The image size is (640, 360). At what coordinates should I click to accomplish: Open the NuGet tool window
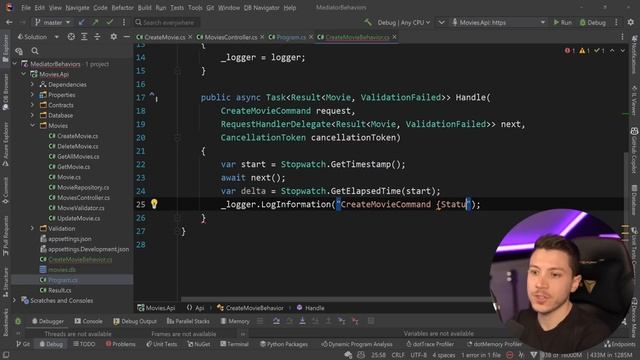(199, 344)
